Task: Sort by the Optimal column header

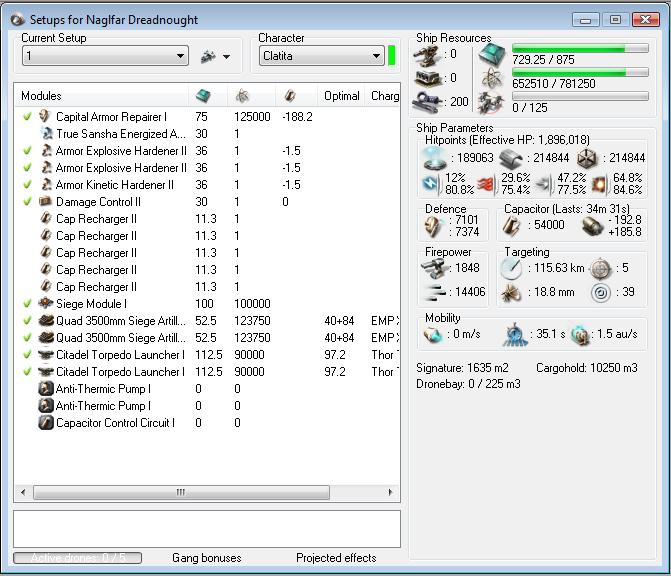Action: point(341,96)
